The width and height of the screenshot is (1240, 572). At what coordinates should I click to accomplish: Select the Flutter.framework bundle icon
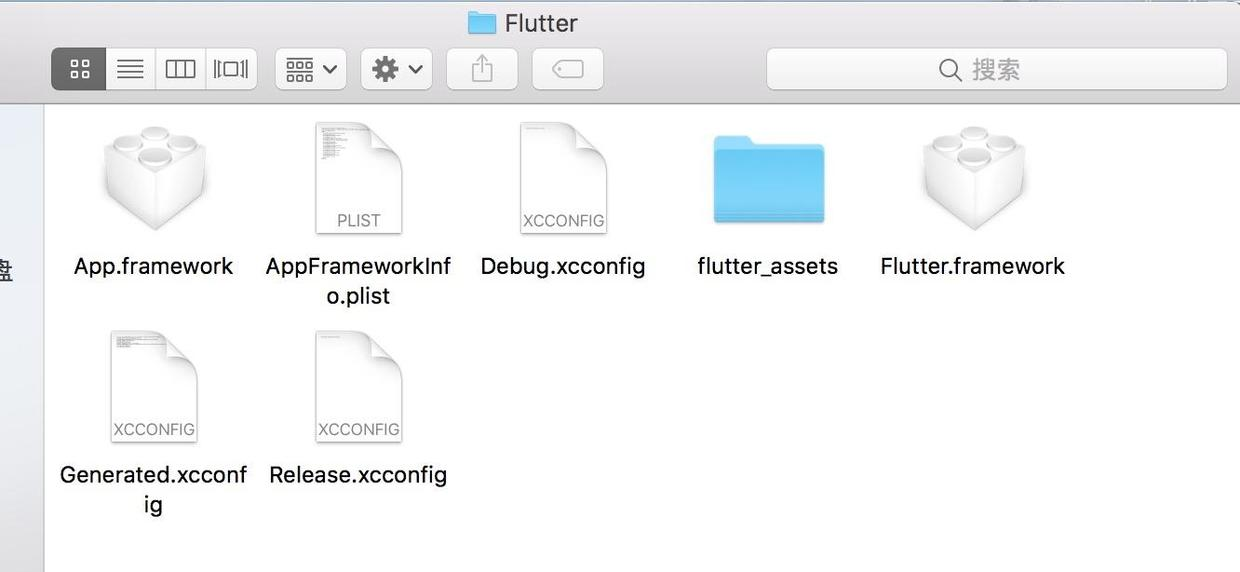973,178
